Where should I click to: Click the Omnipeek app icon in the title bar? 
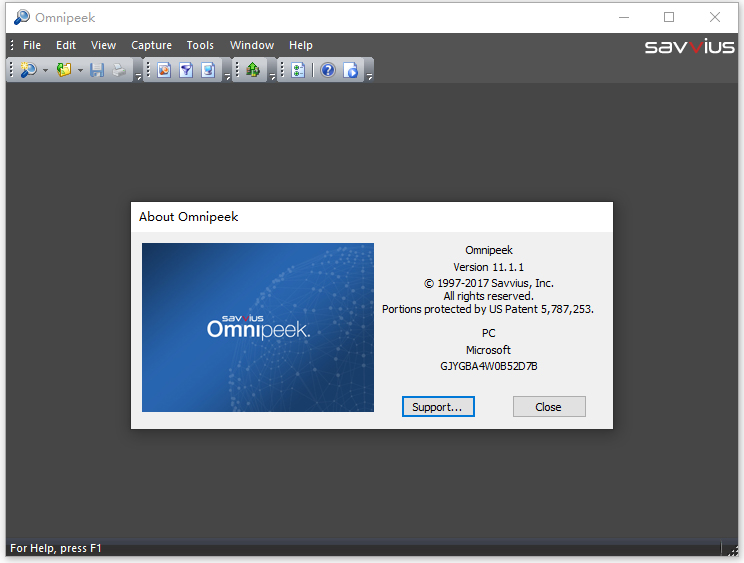tap(22, 17)
